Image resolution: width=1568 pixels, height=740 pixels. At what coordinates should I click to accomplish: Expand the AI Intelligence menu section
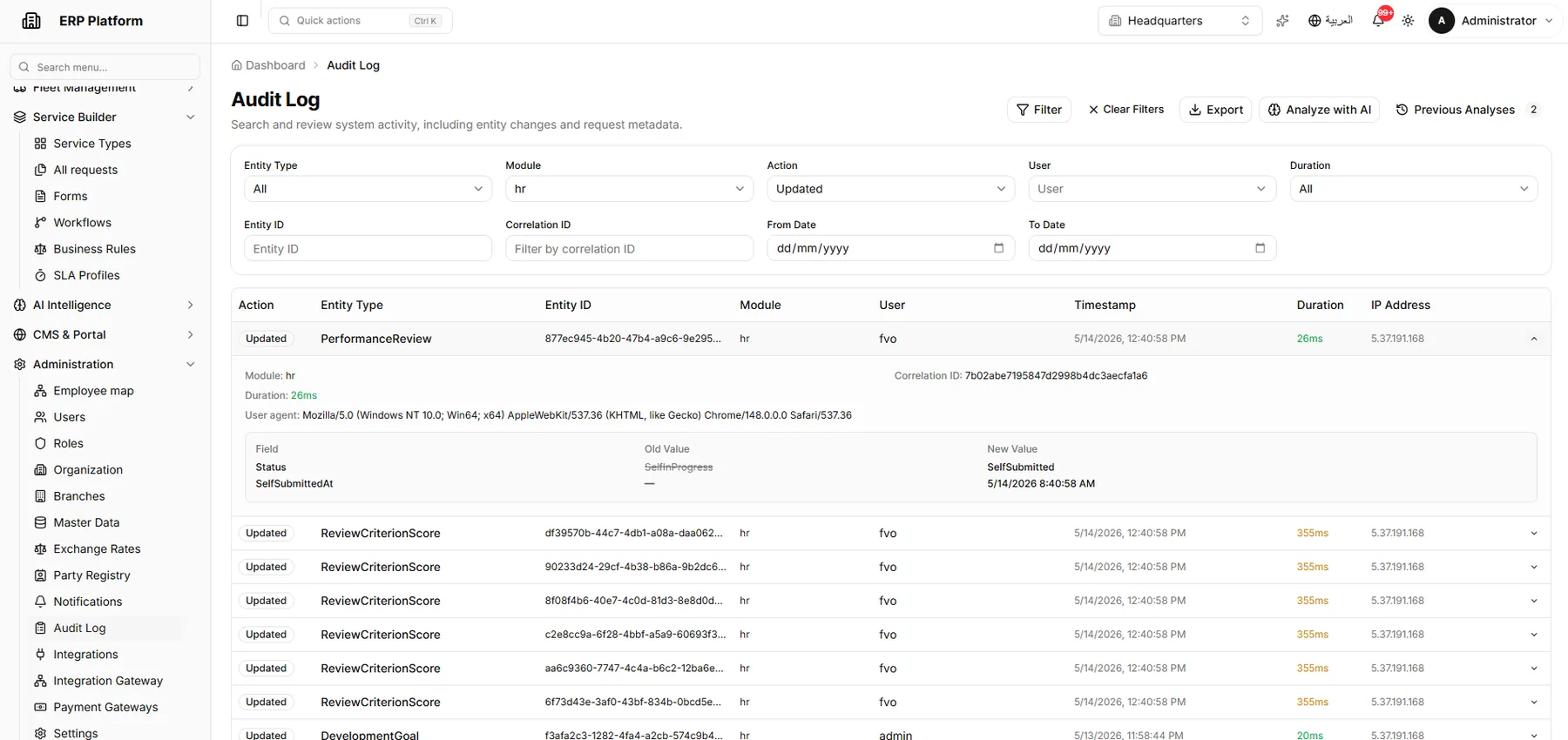(105, 305)
